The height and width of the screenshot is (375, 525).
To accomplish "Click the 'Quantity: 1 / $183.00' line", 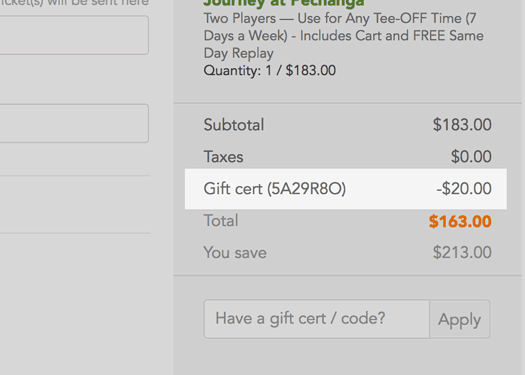I will coord(270,71).
